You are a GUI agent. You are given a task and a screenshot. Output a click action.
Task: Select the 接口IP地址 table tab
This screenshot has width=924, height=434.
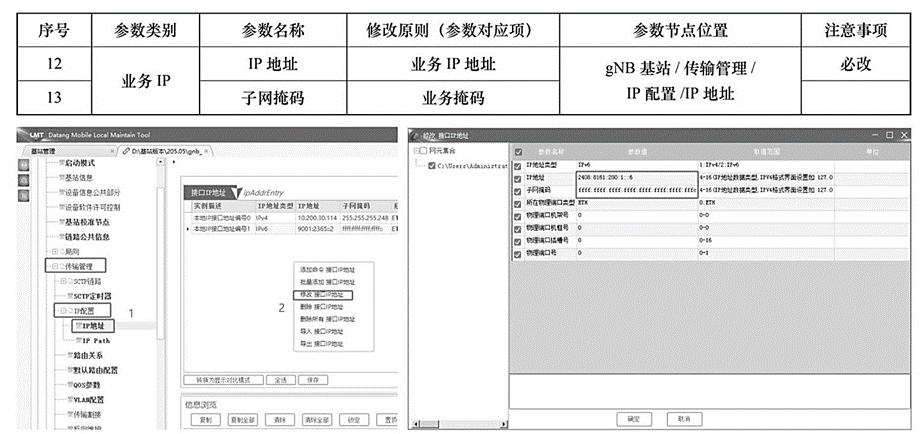coord(208,192)
